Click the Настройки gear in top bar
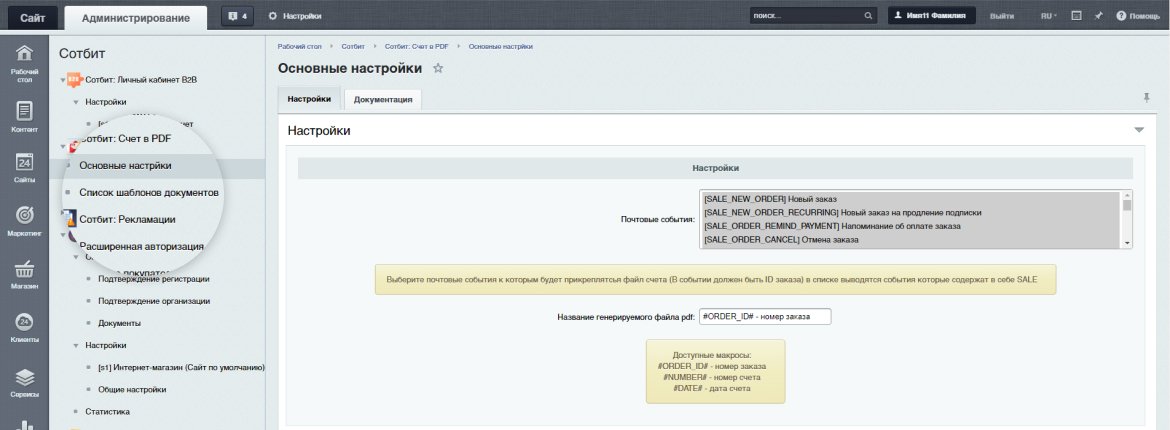Image resolution: width=1170 pixels, height=430 pixels. point(272,16)
